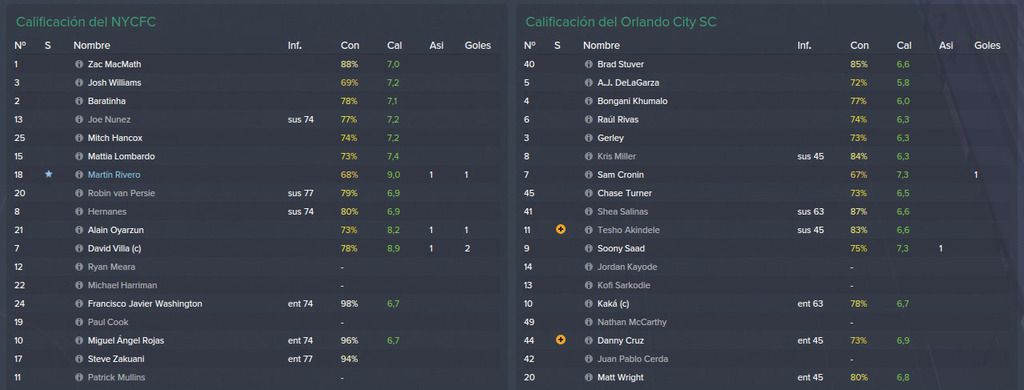The height and width of the screenshot is (390, 1024).
Task: Sort Orlando City table by Nombre header
Action: (x=601, y=46)
